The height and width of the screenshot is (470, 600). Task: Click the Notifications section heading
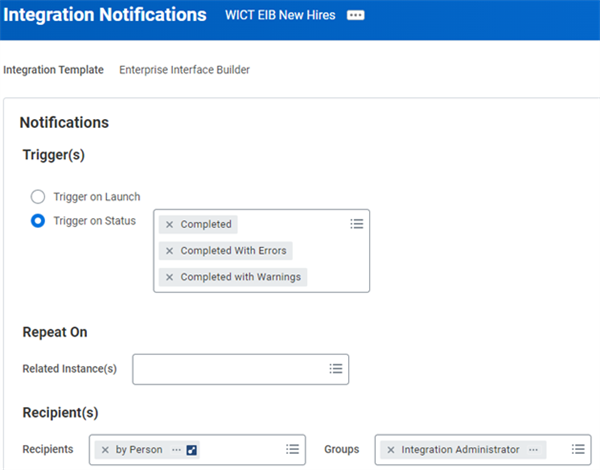[x=64, y=122]
